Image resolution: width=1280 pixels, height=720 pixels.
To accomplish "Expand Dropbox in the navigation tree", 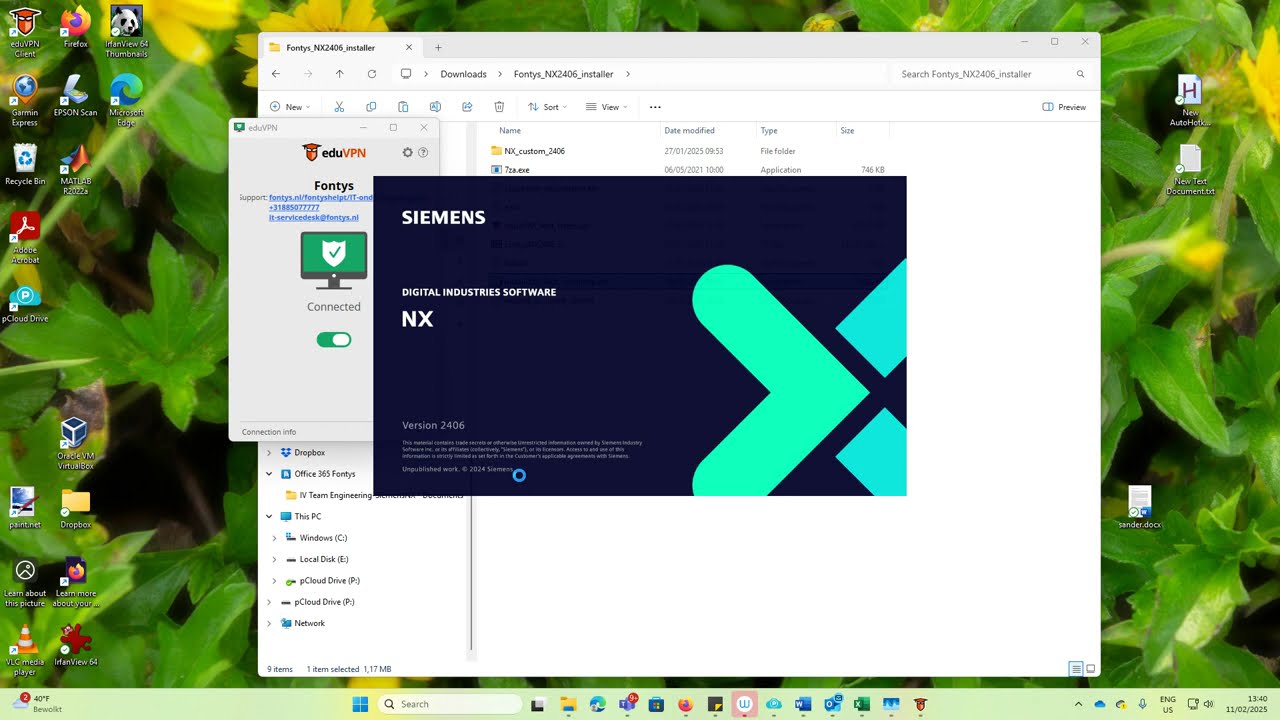I will tap(269, 453).
